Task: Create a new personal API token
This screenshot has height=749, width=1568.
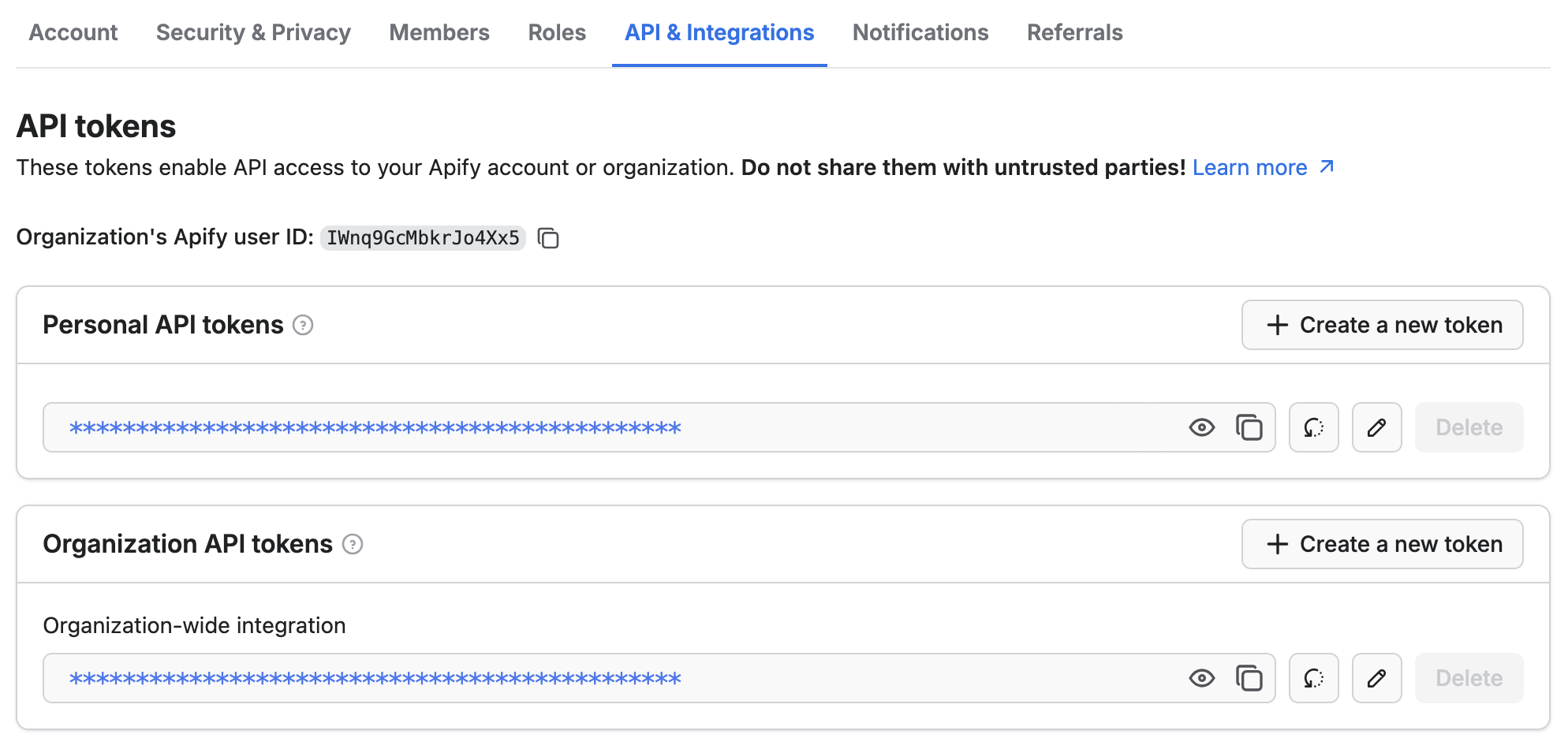Action: pyautogui.click(x=1381, y=325)
